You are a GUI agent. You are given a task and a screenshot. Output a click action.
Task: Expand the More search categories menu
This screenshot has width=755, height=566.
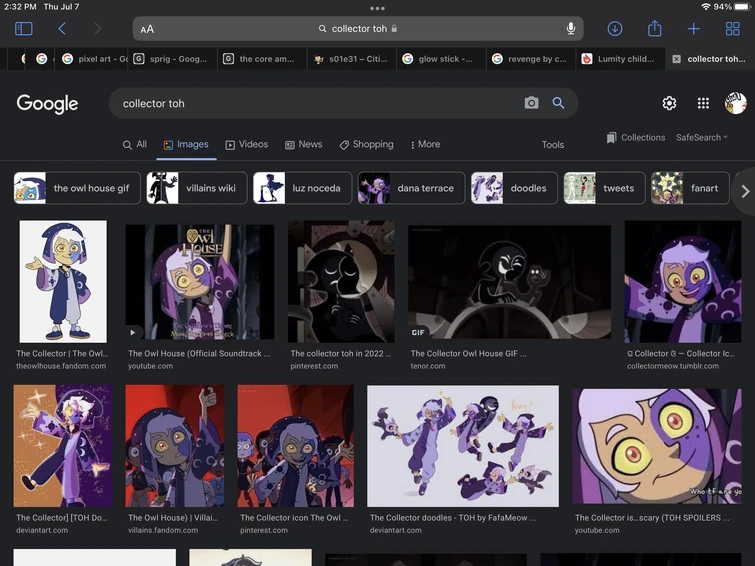pyautogui.click(x=425, y=144)
